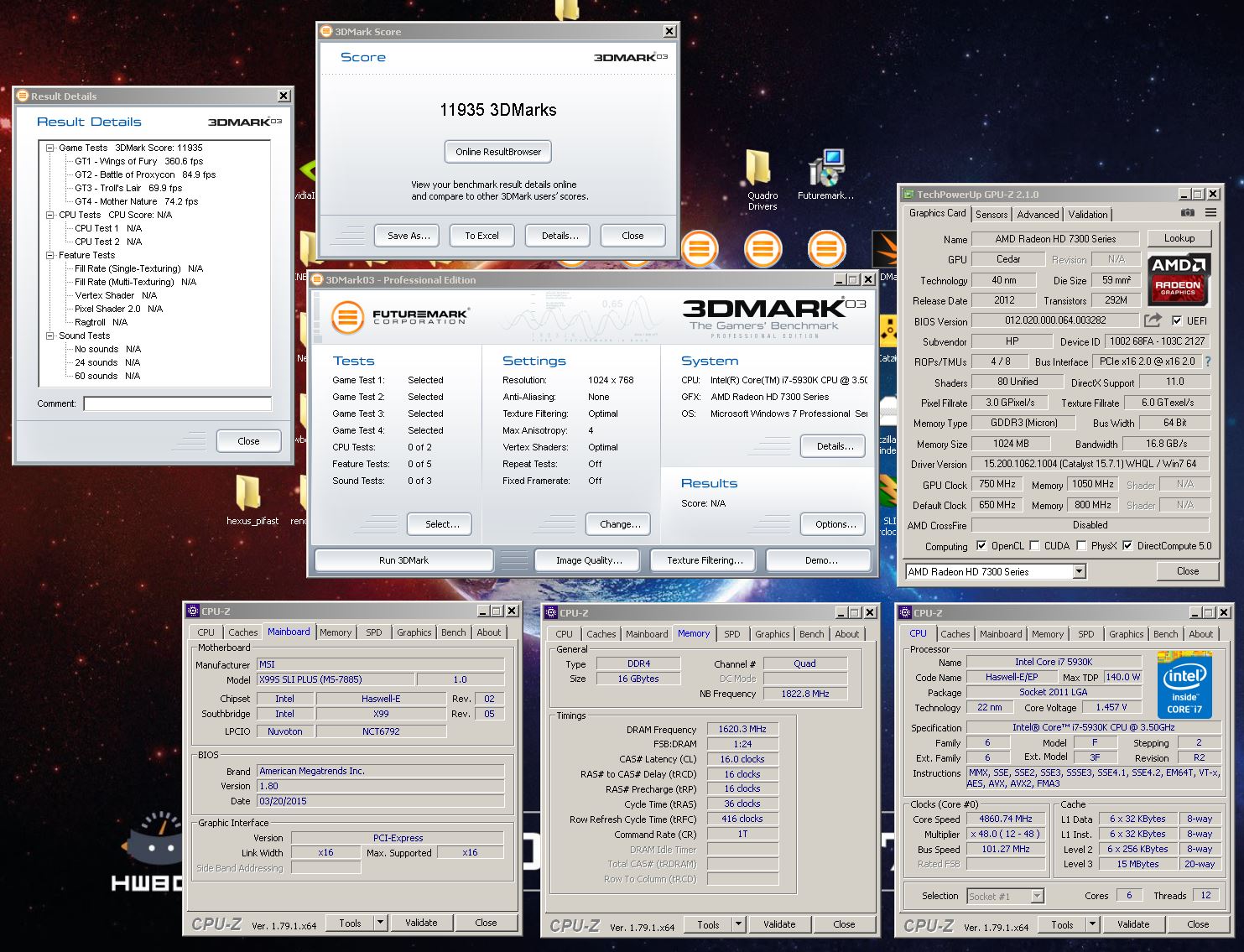Collapse the Feature Tests tree node
This screenshot has width=1244, height=952.
coord(50,255)
